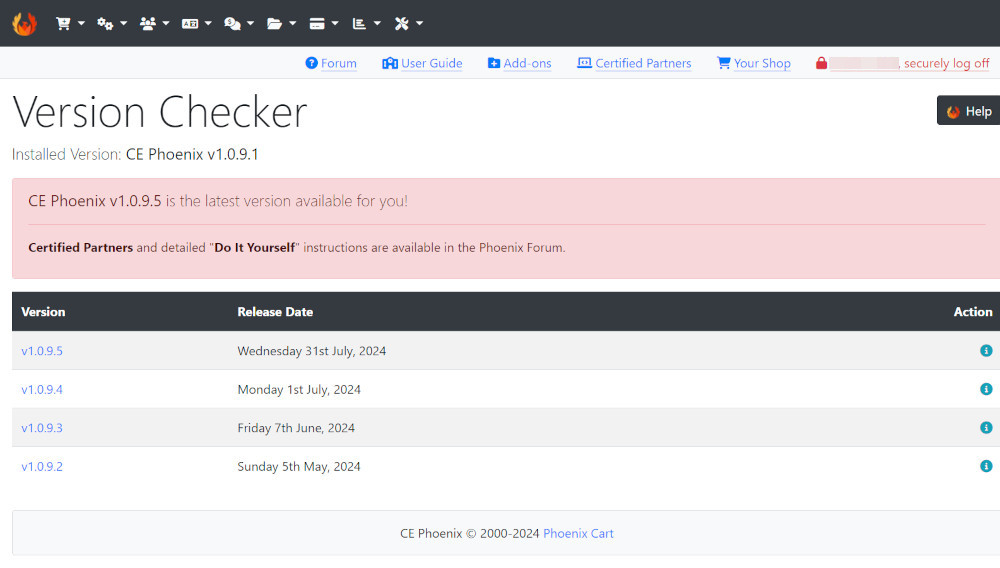This screenshot has height=568, width=1000.
Task: Click the info icon for v1.0.9.3
Action: (x=986, y=428)
